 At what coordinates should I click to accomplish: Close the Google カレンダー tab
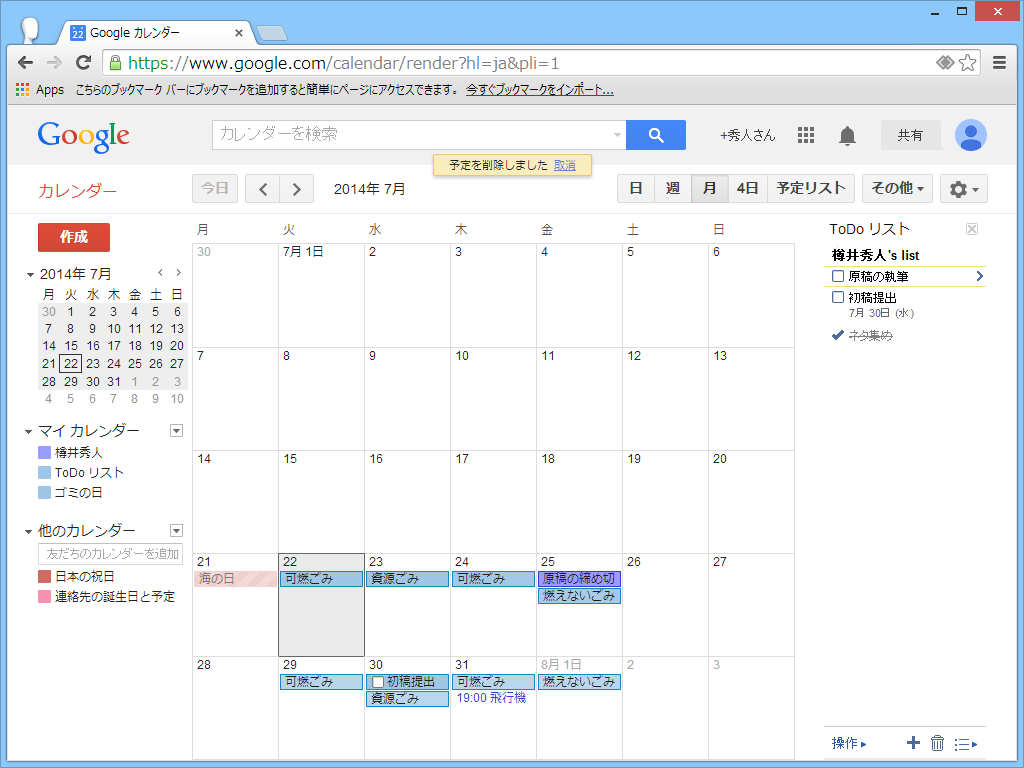click(x=238, y=33)
